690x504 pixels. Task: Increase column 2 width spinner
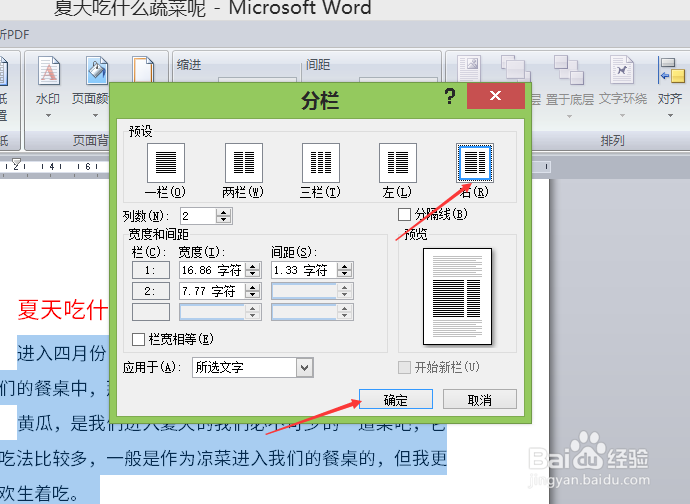pyautogui.click(x=253, y=287)
